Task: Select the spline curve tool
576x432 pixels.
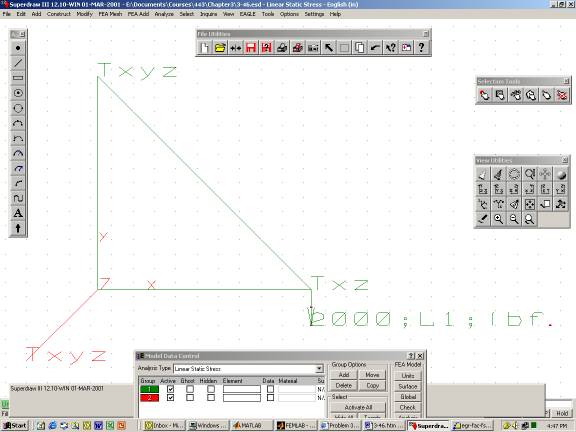Action: point(18,198)
